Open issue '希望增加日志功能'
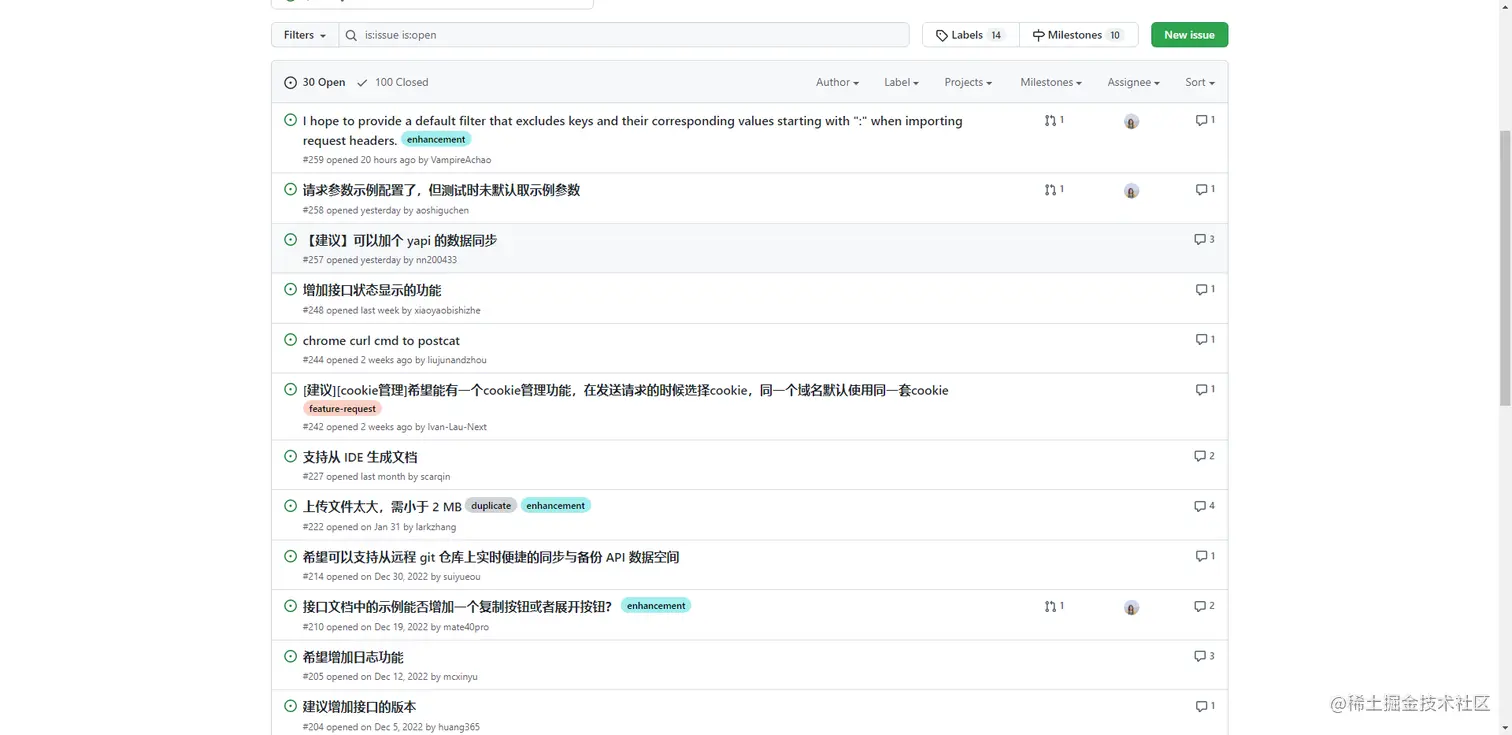 click(x=353, y=657)
